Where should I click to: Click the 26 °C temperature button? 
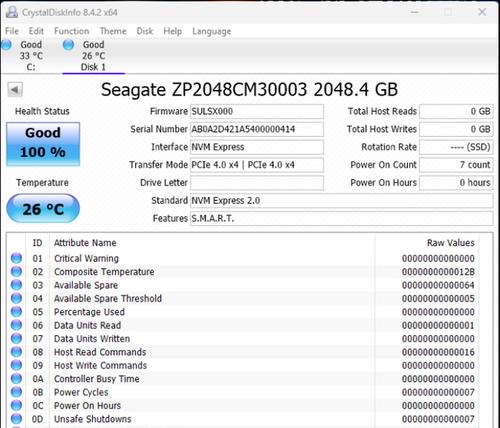click(43, 209)
